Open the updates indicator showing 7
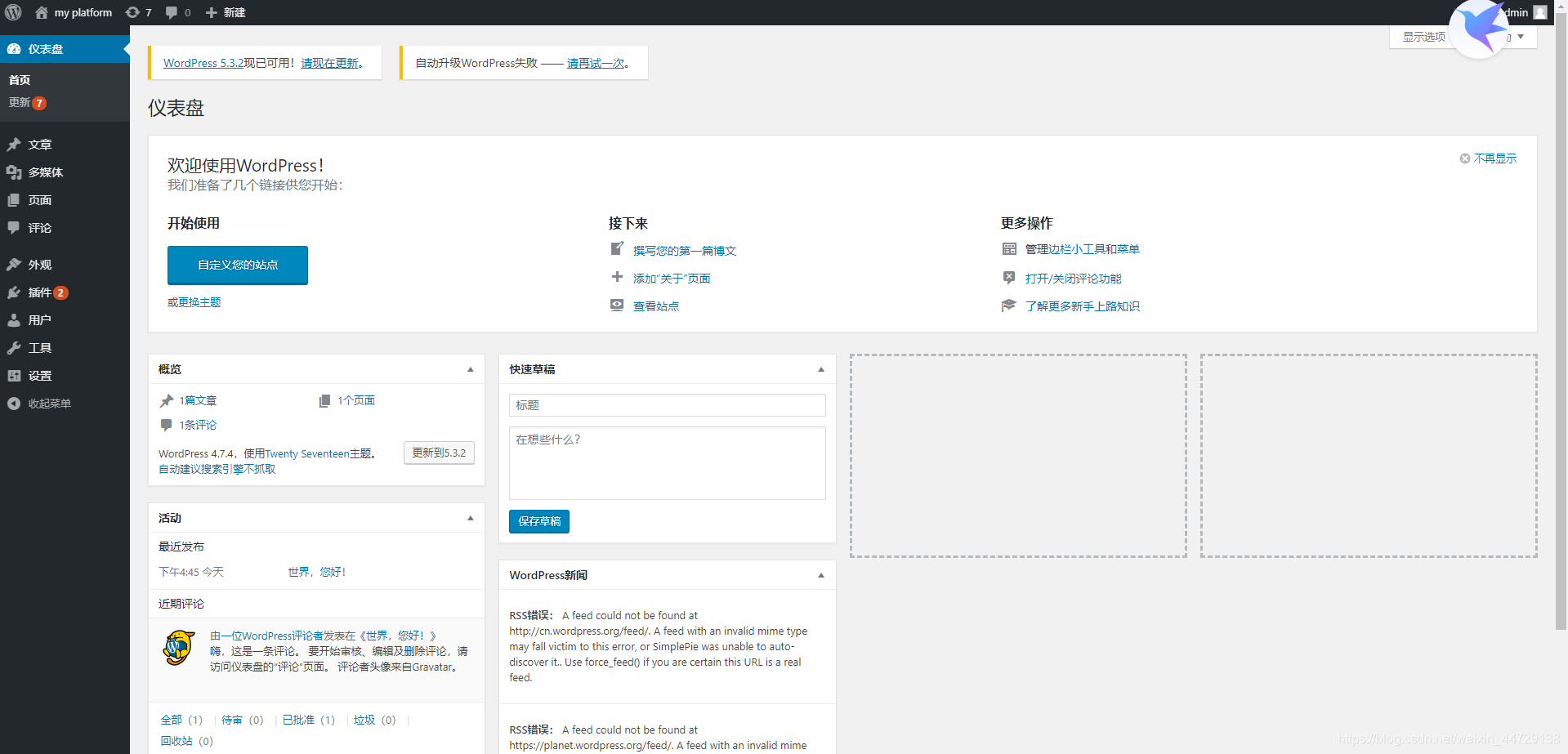Viewport: 1568px width, 754px height. coord(138,12)
